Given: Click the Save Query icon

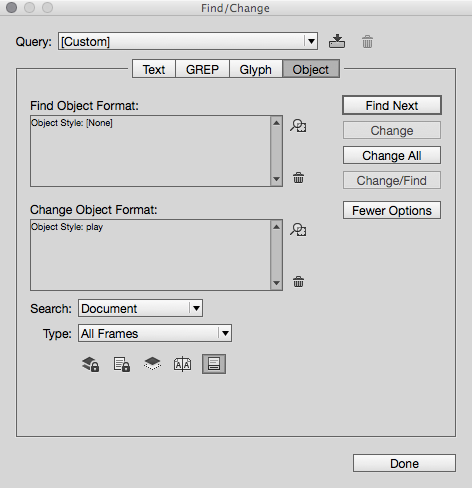Looking at the screenshot, I should tap(337, 41).
